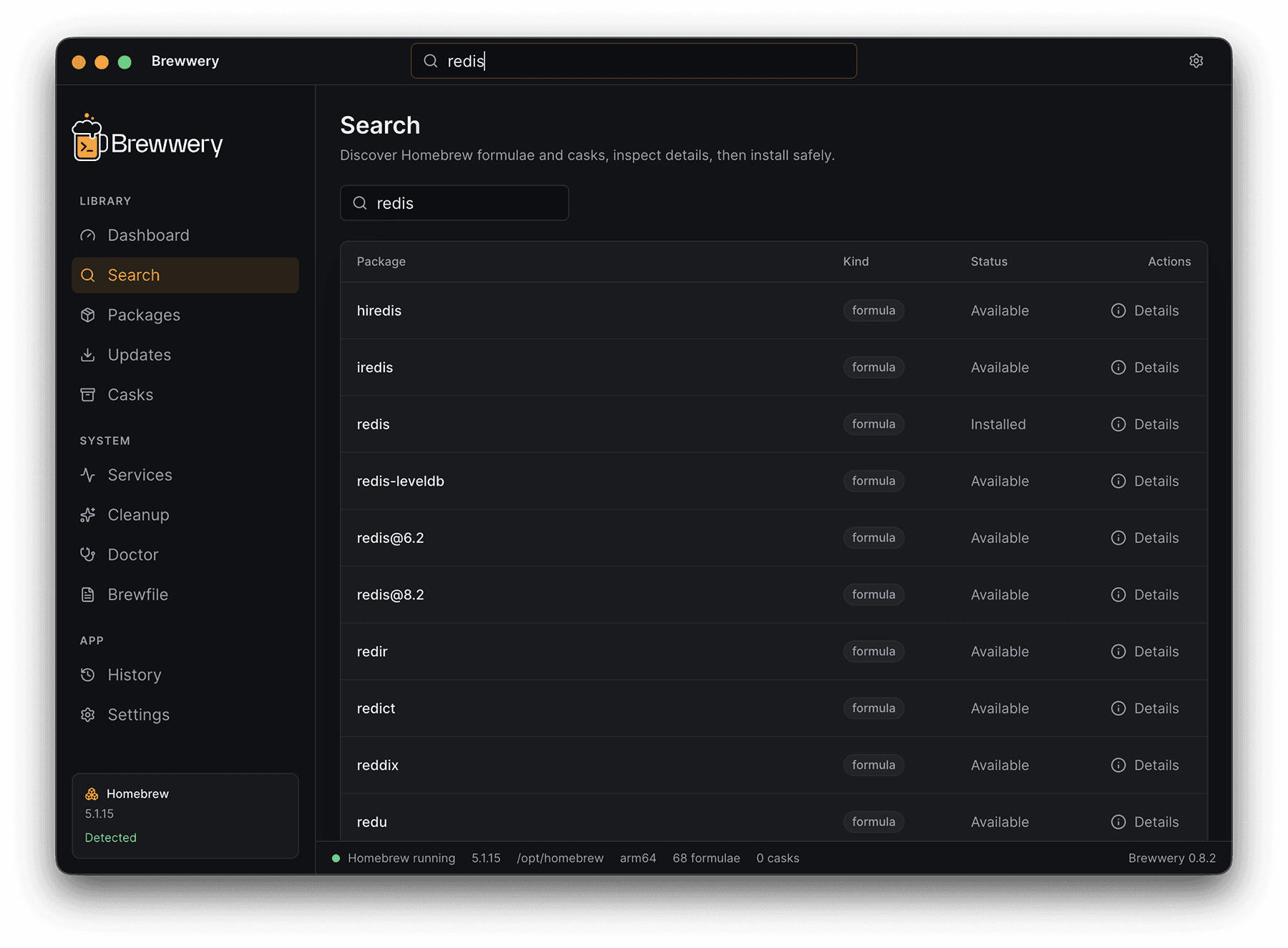
Task: Click the info icon in redis row
Action: 1118,424
